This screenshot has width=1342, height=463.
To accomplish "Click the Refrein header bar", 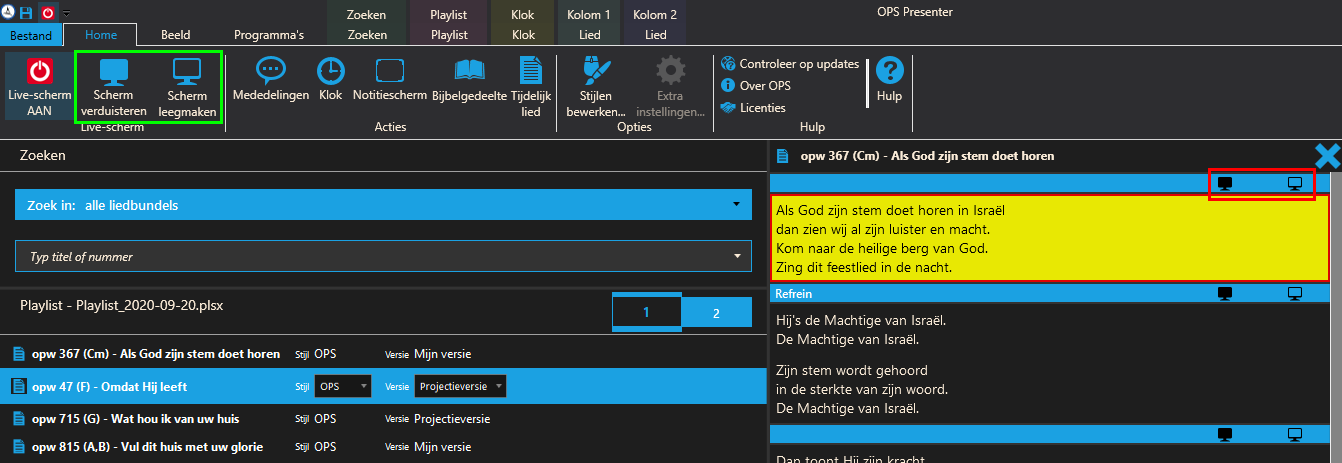I will tap(1050, 293).
